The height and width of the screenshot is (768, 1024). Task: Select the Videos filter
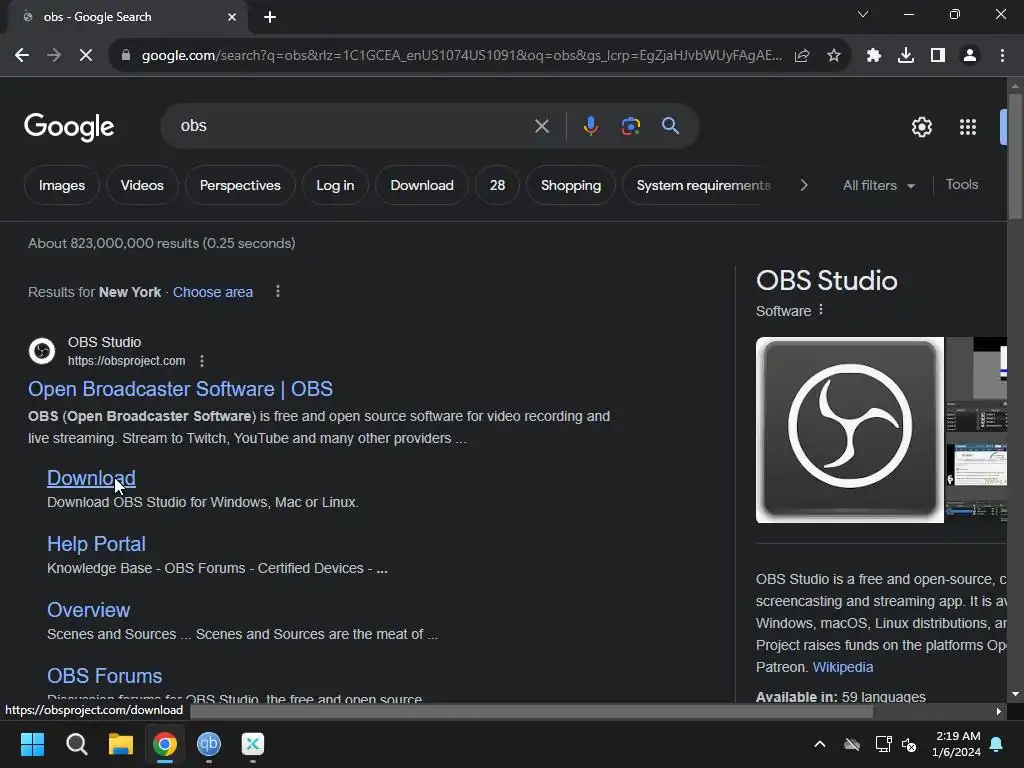point(142,185)
